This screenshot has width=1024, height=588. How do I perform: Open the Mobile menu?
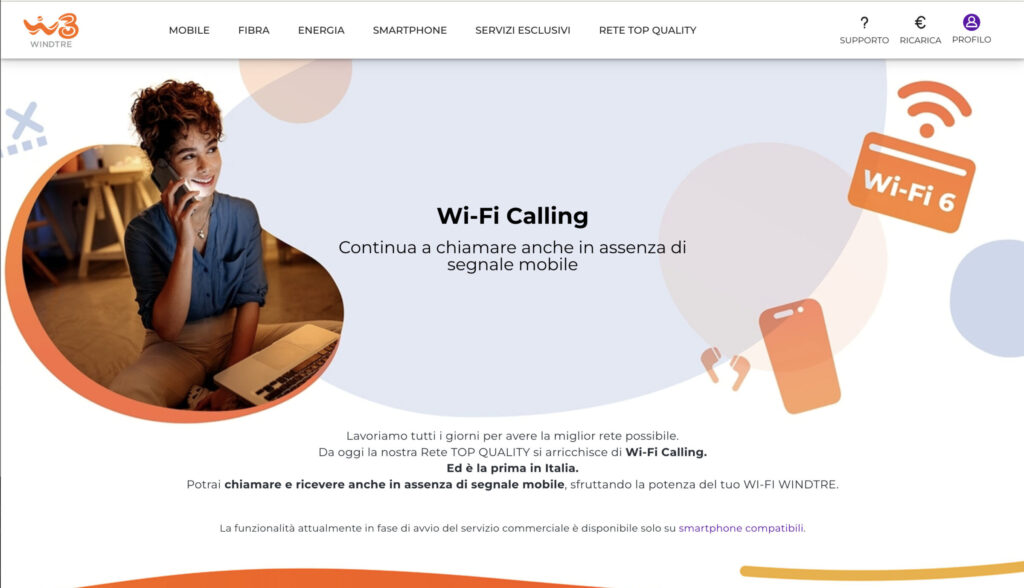pyautogui.click(x=189, y=30)
